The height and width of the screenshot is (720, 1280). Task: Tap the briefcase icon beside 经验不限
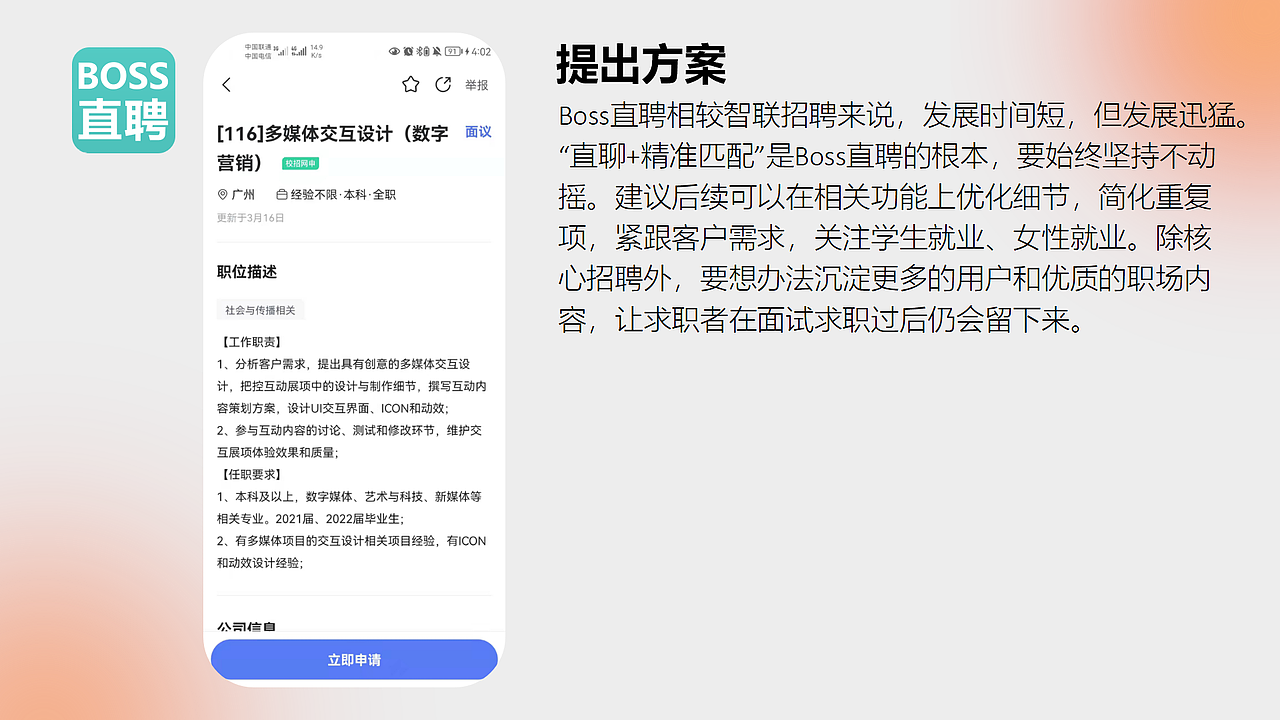coord(281,195)
